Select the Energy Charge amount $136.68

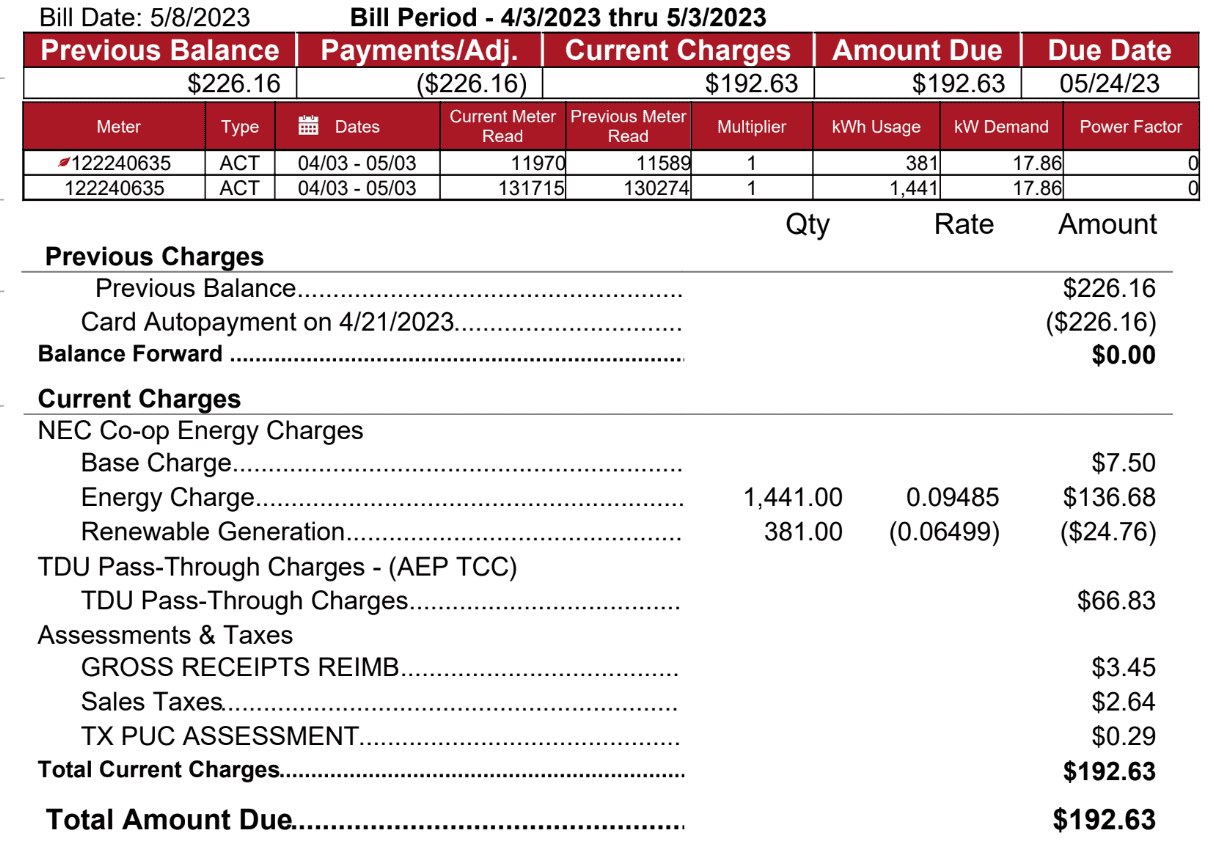tap(1109, 498)
